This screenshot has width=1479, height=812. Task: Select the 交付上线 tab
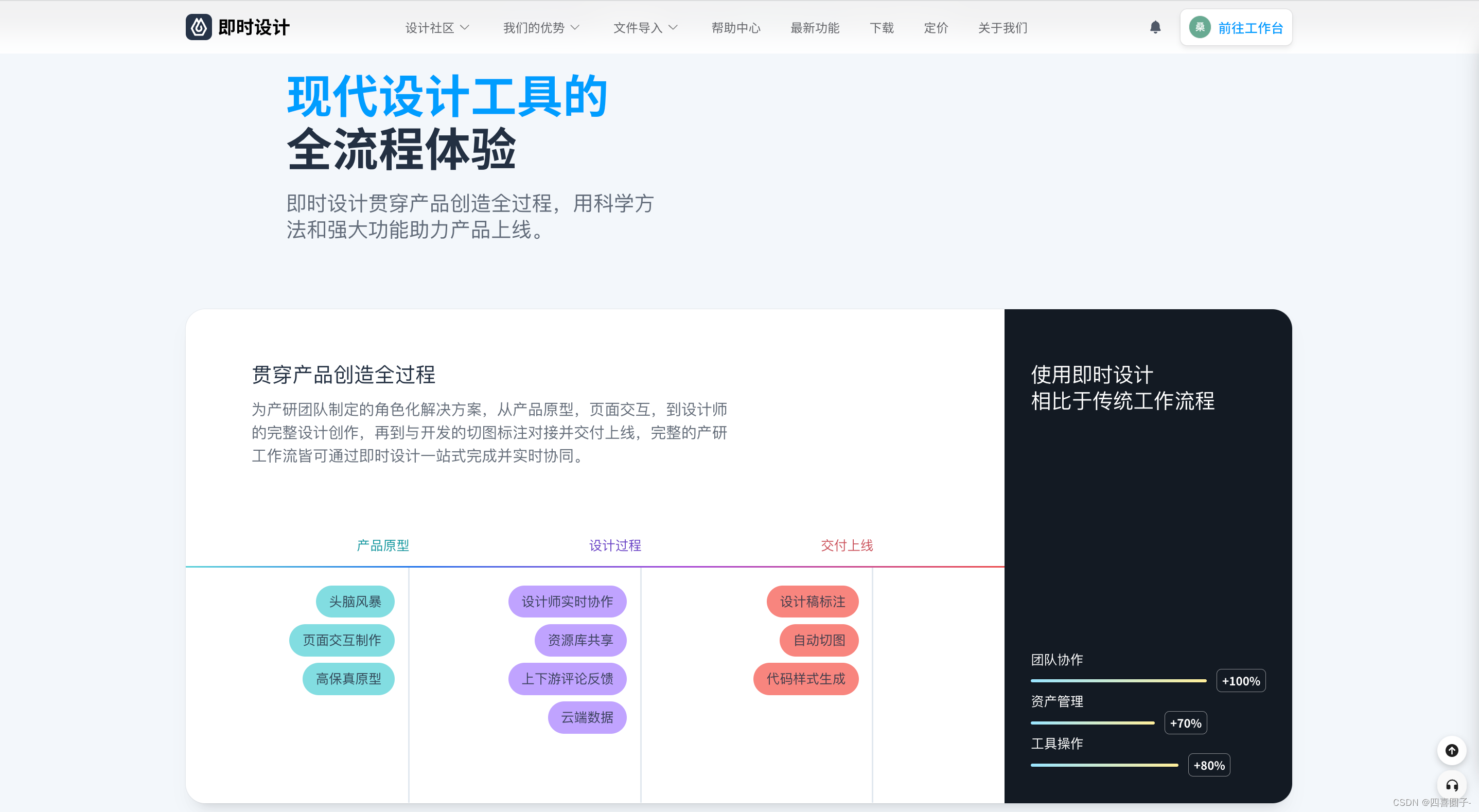point(847,545)
